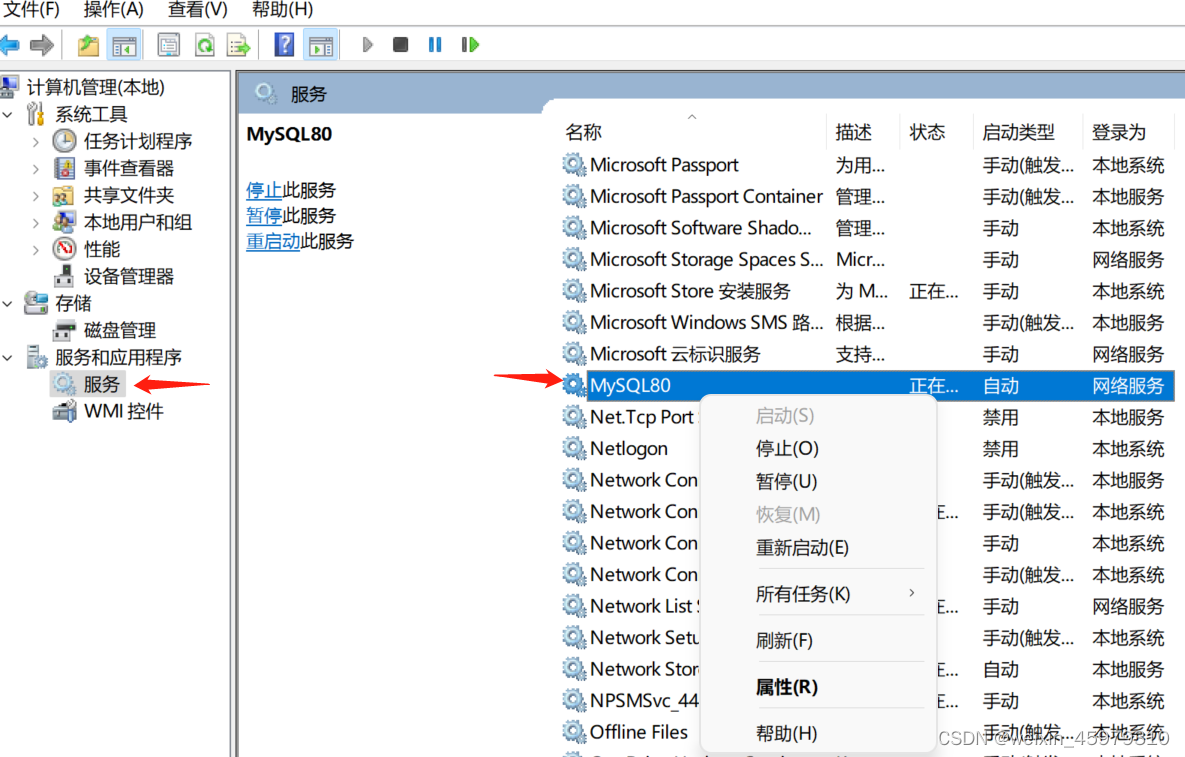Click the Restart Service toolbar icon
The width and height of the screenshot is (1185, 757).
coord(469,45)
